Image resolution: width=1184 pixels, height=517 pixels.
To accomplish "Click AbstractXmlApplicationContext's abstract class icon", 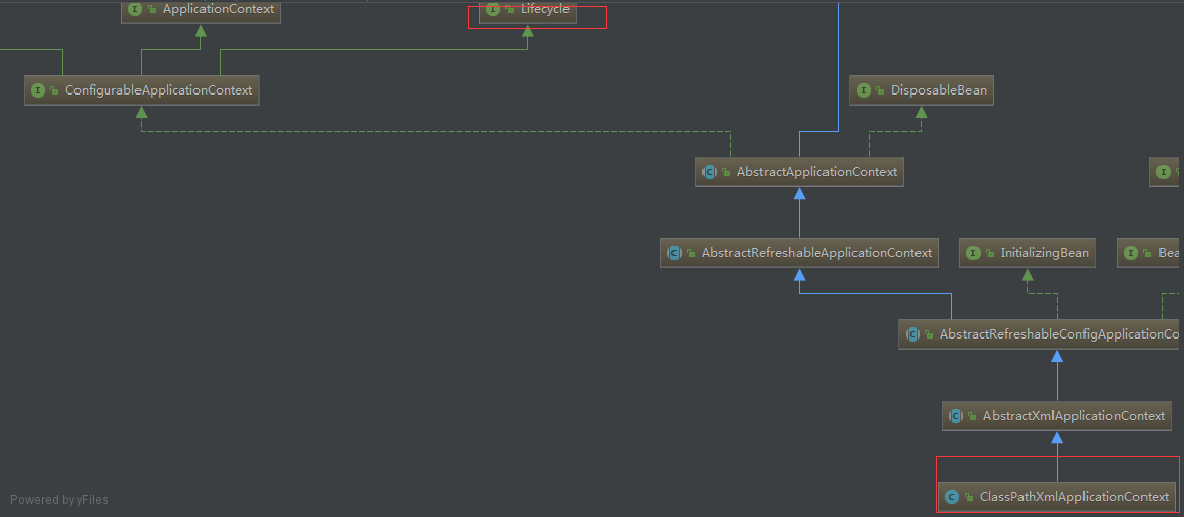I will (956, 416).
